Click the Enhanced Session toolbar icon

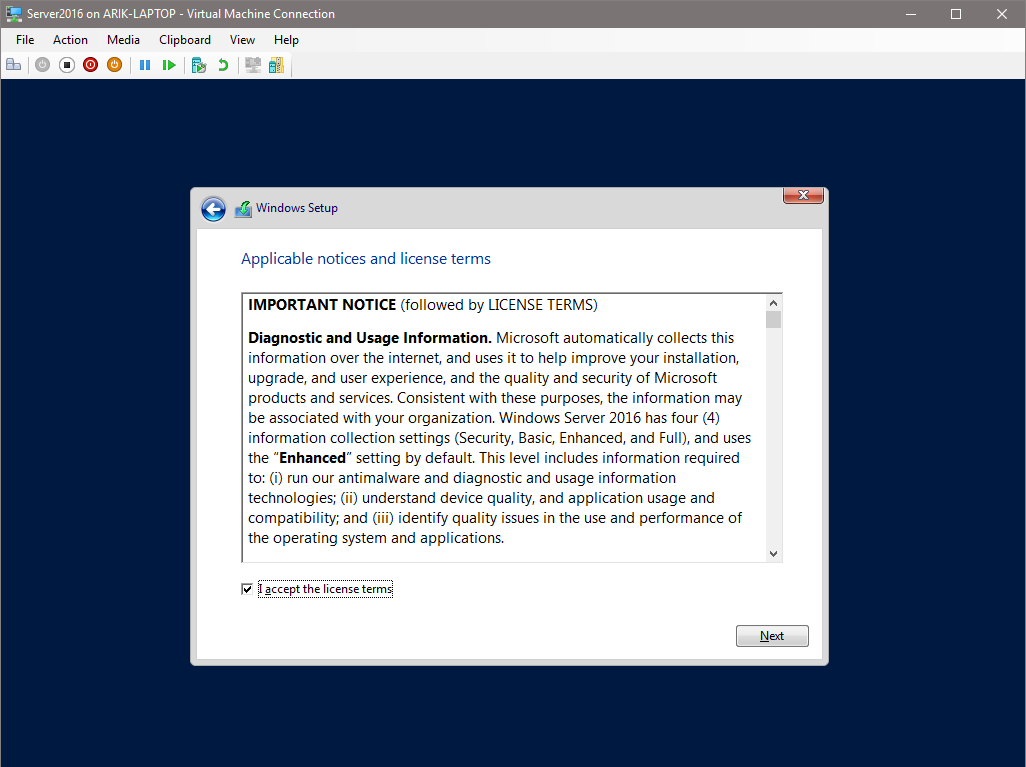(x=253, y=65)
